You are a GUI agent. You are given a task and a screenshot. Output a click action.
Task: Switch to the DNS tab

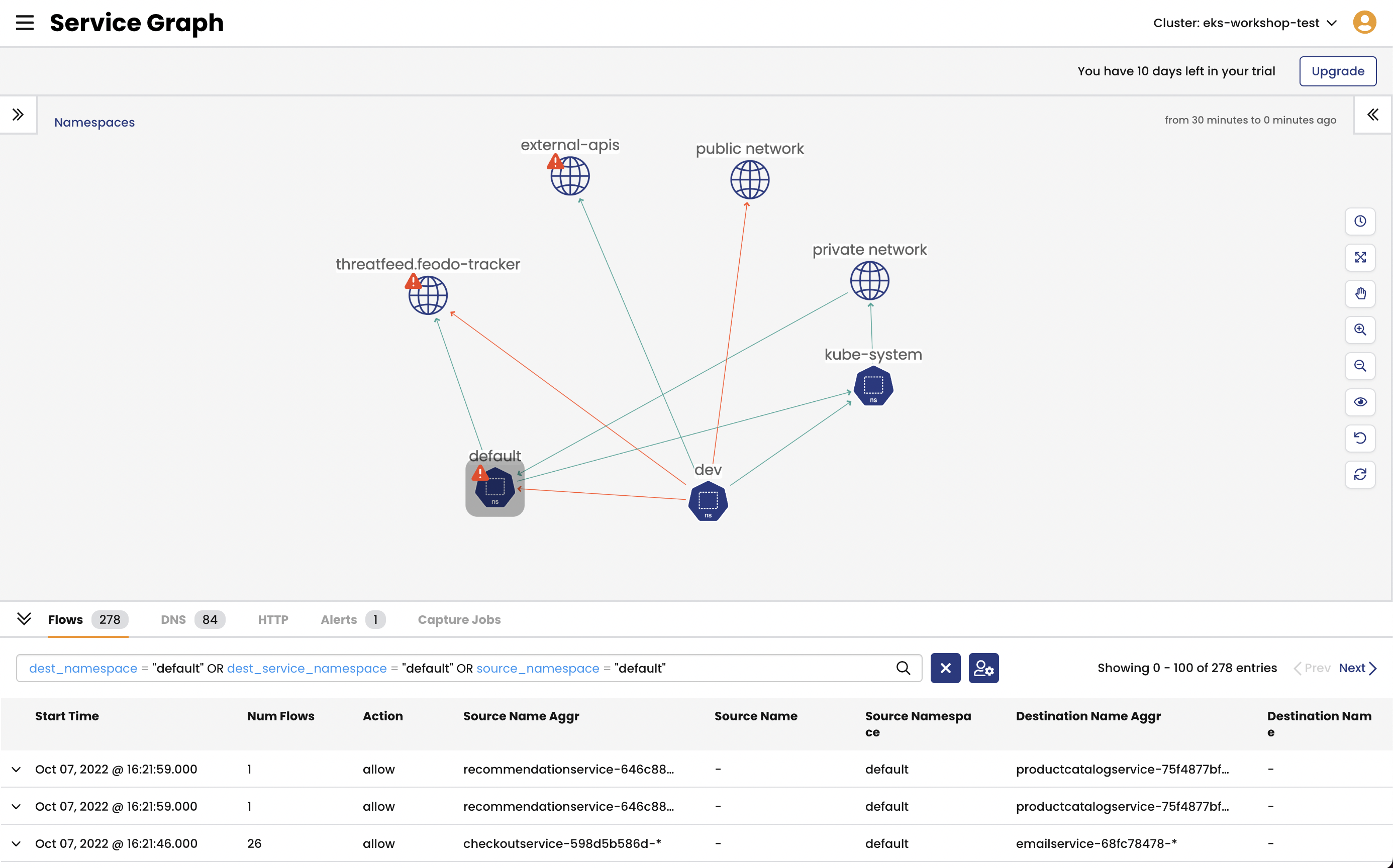193,619
